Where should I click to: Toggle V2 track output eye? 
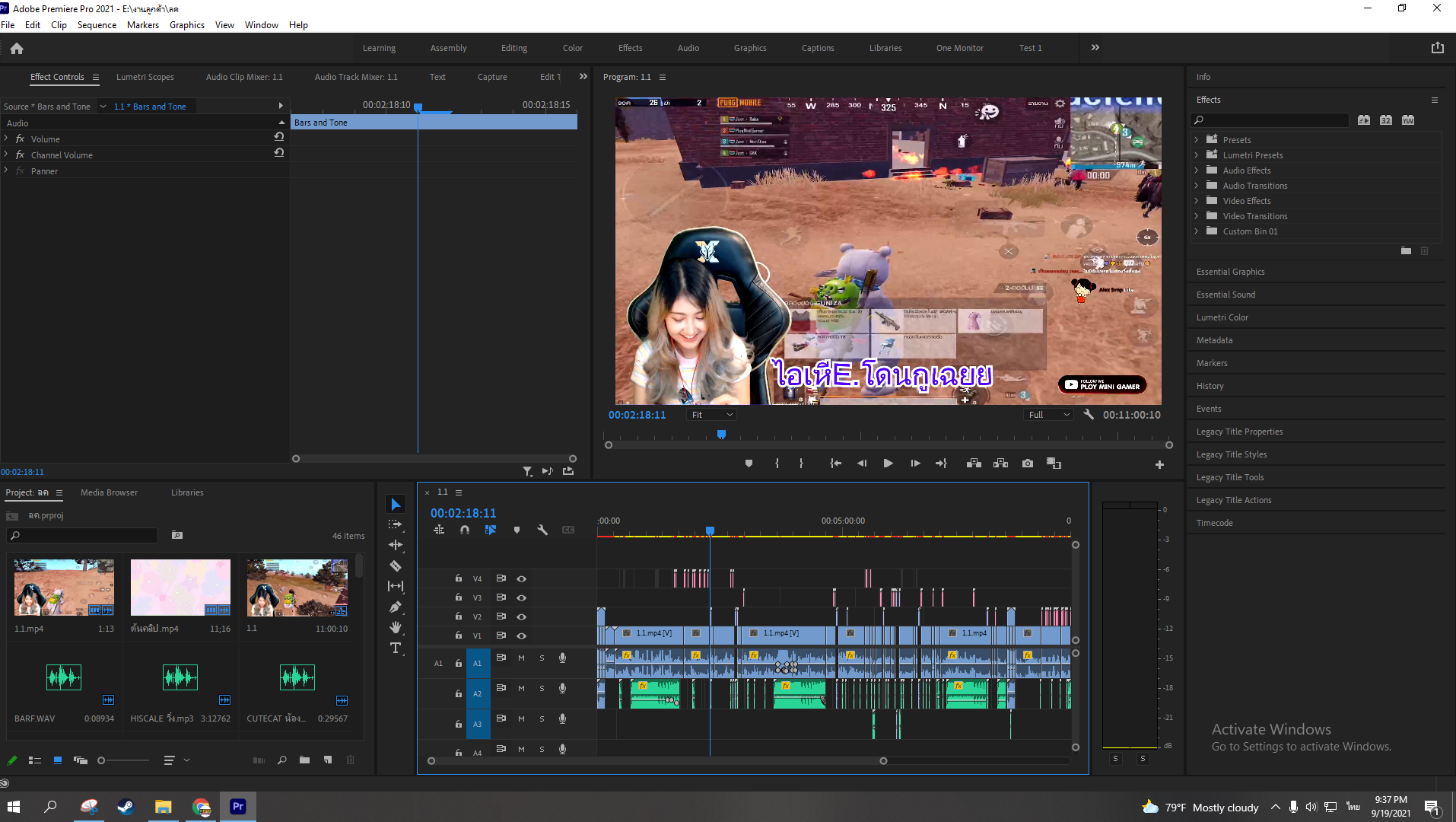pyautogui.click(x=522, y=616)
